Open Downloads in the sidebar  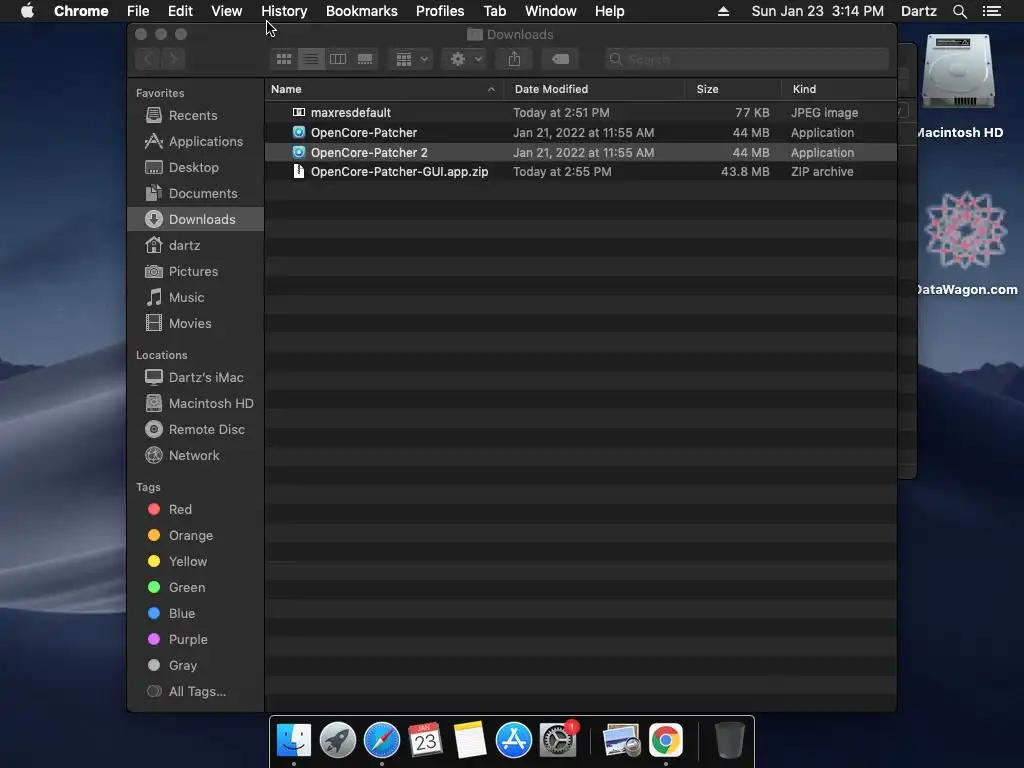195,219
